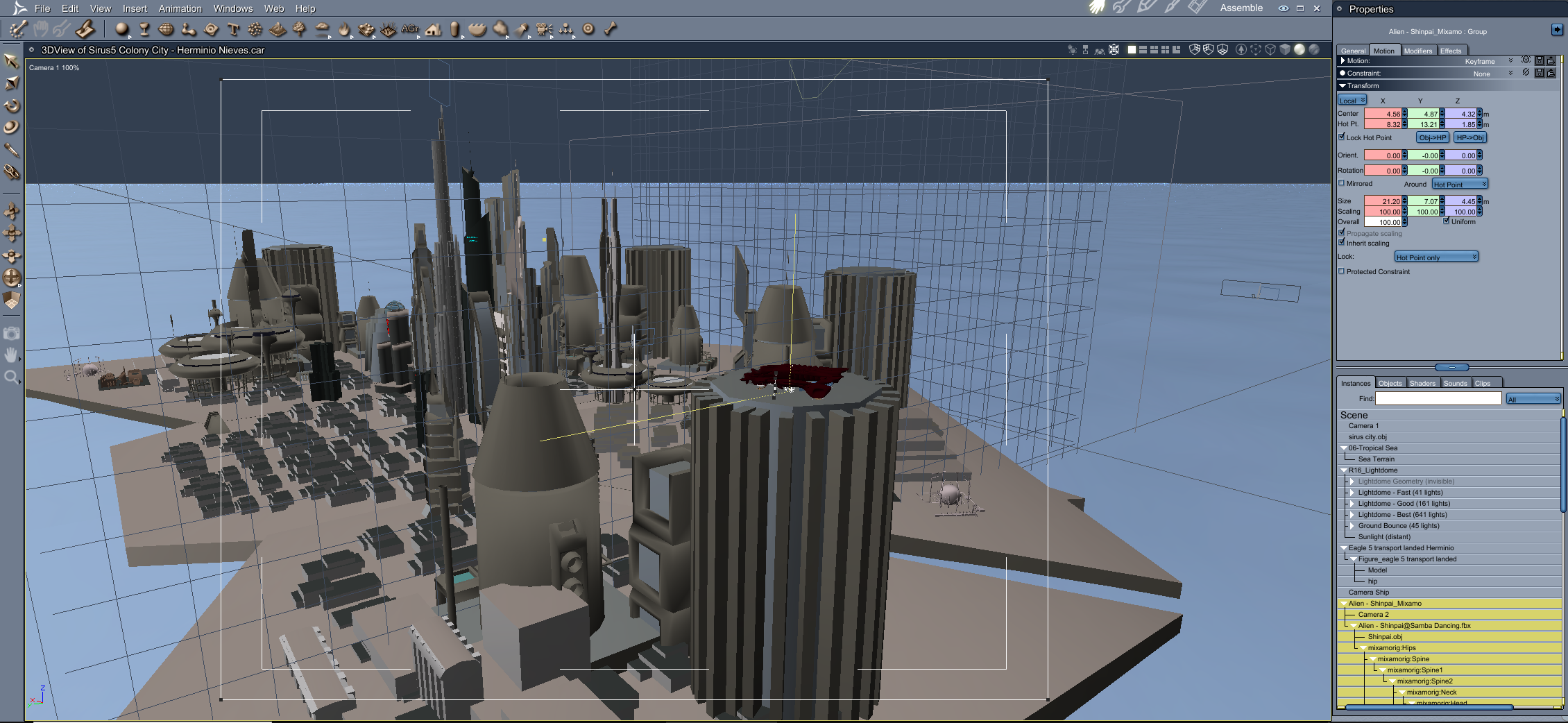The height and width of the screenshot is (723, 1568).
Task: Select the volumetric cloud tool
Action: (322, 29)
